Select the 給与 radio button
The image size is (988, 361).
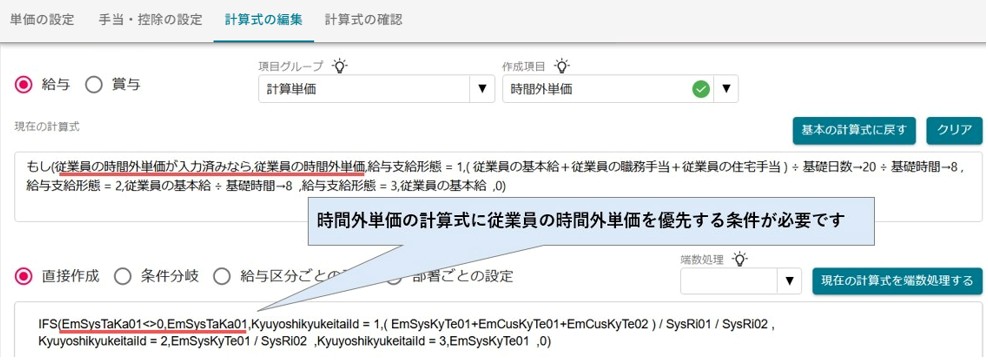coord(23,85)
